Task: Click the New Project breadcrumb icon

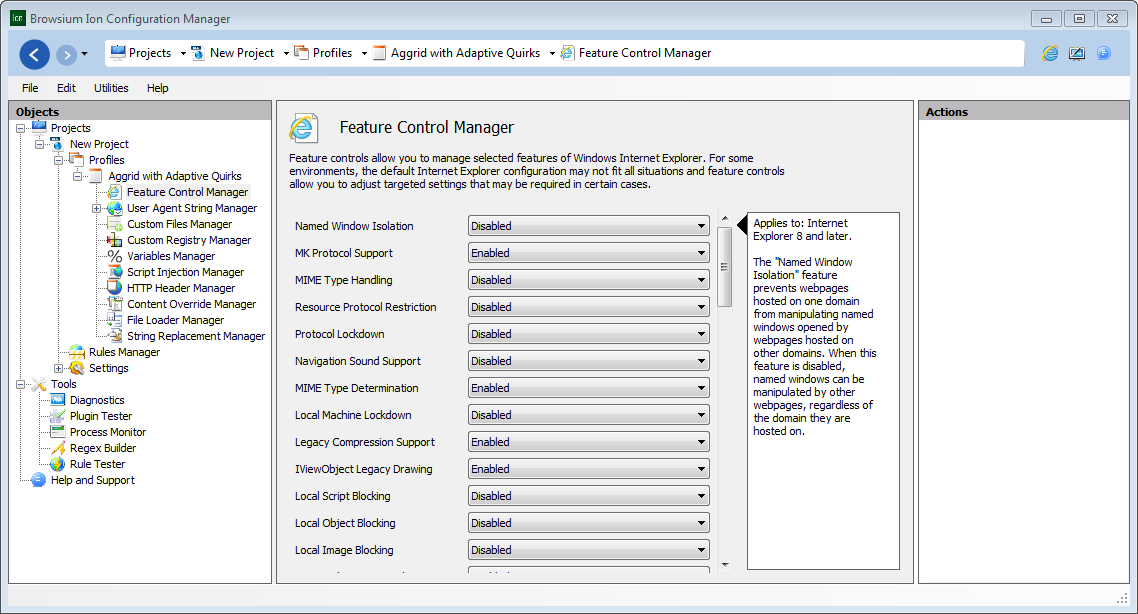Action: 197,53
